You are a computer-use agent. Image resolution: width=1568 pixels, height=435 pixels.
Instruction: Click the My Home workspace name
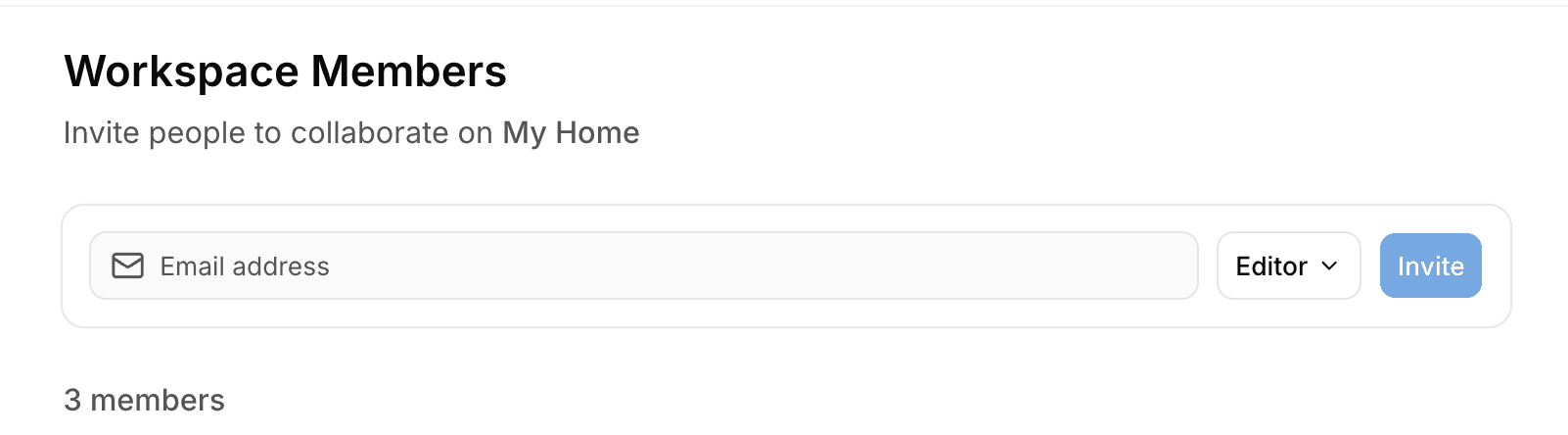click(571, 132)
